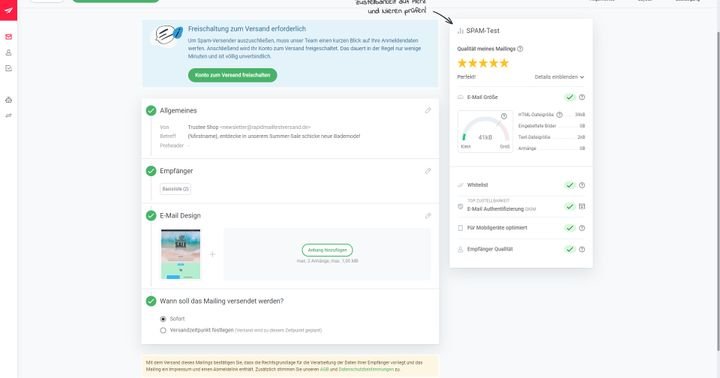Screen dimensions: 720x378
Task: Open help icon inside the size gauge
Action: pyautogui.click(x=504, y=116)
